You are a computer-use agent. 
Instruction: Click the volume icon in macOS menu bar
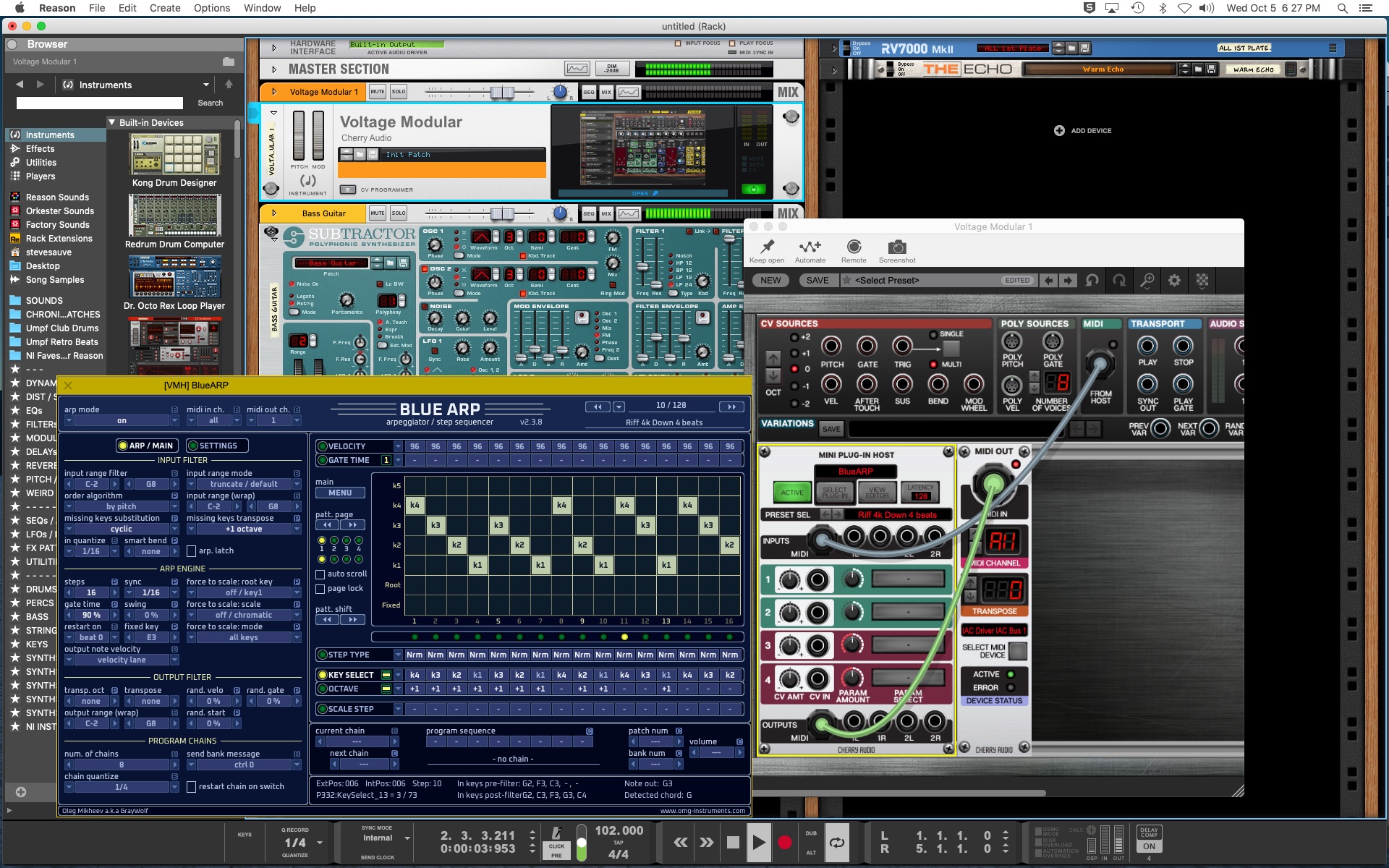coord(1206,8)
